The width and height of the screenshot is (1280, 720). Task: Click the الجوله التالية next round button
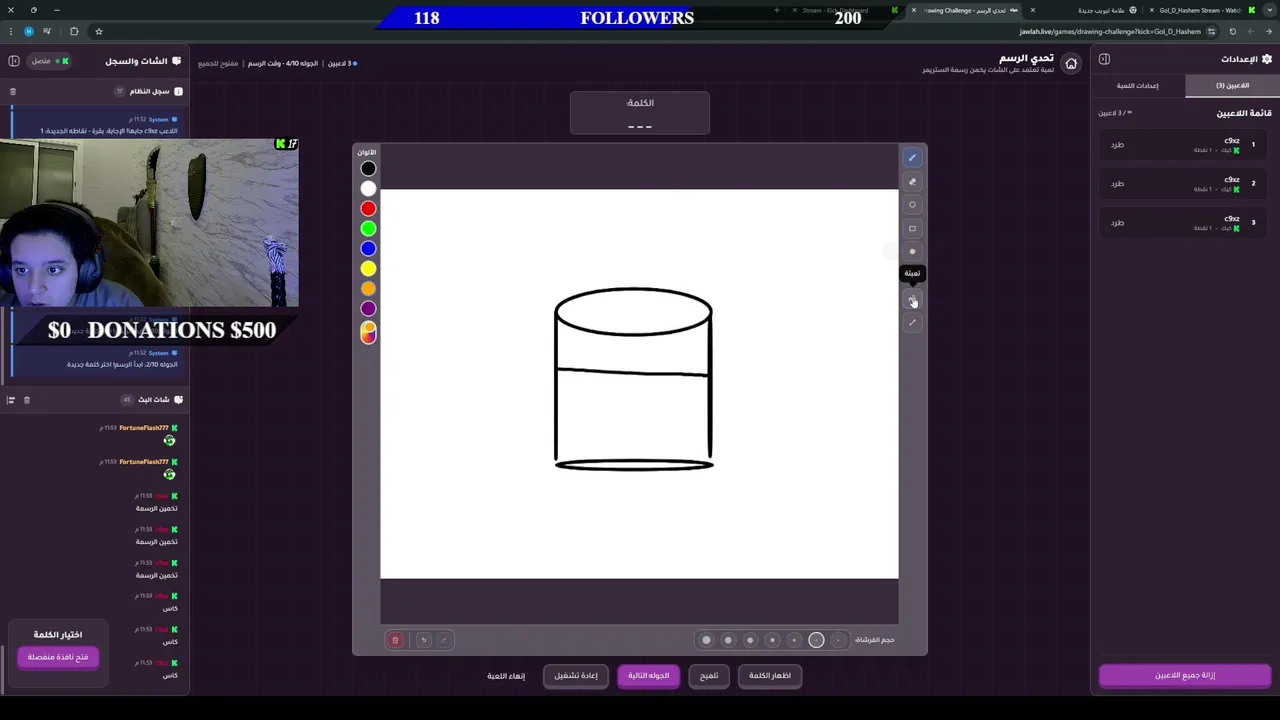(x=648, y=676)
